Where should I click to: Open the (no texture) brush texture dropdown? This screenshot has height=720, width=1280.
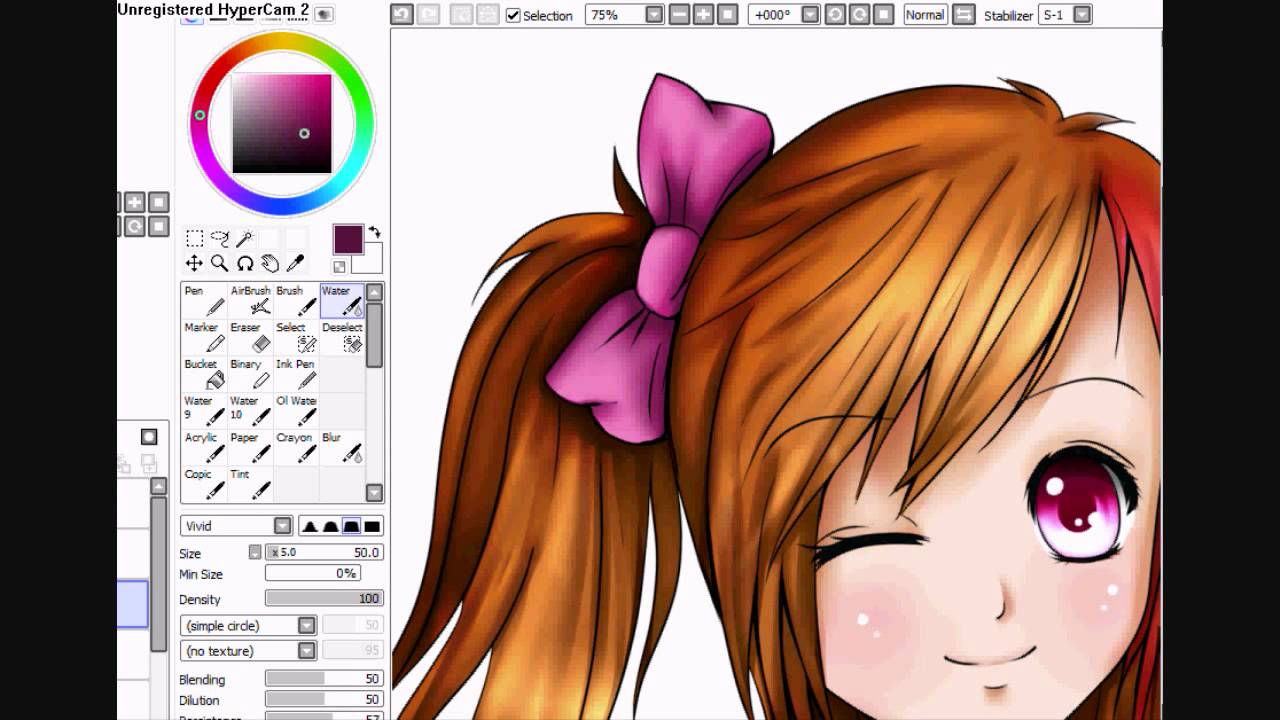(x=307, y=651)
